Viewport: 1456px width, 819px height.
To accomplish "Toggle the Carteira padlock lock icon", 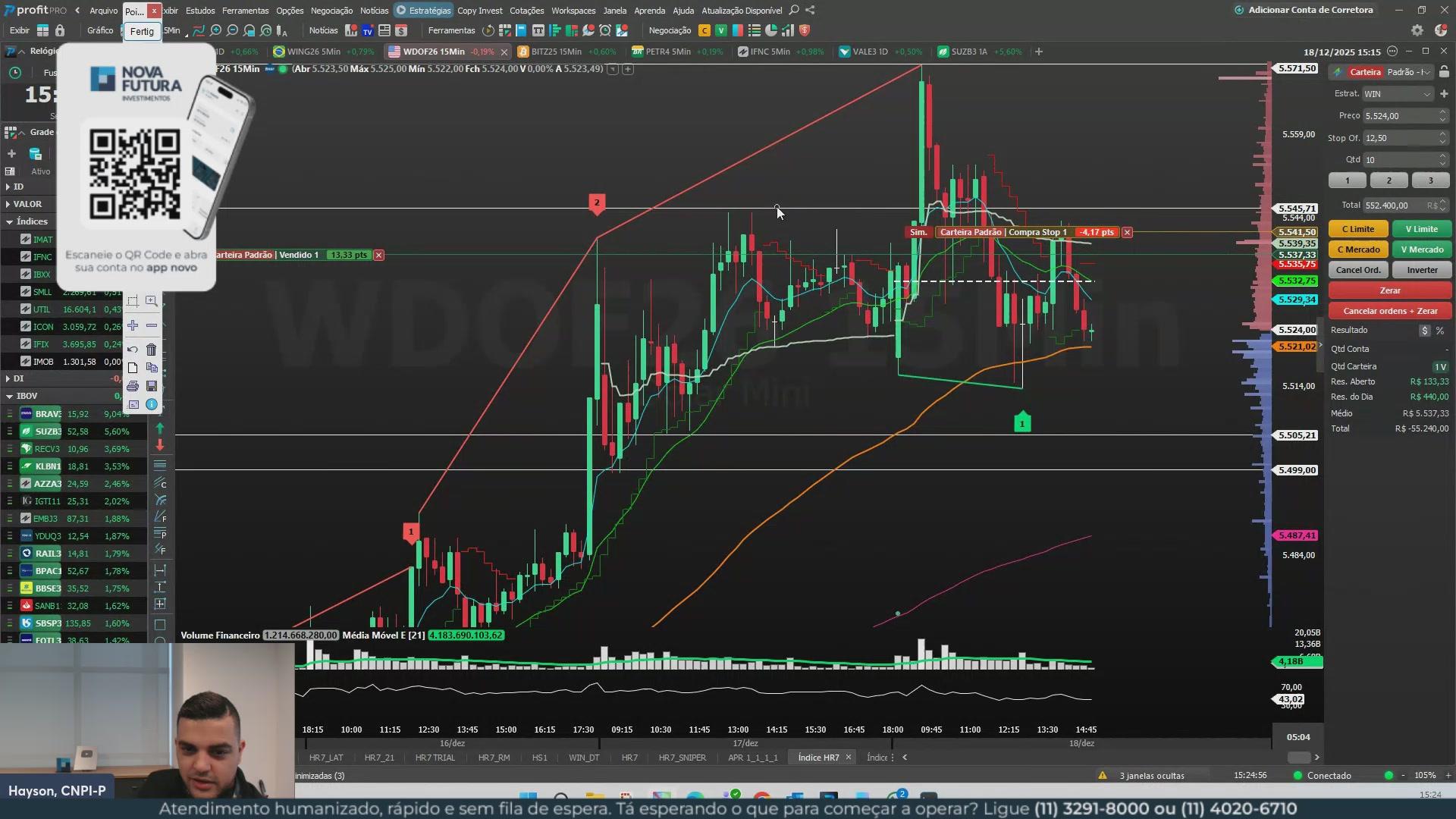I will point(1444,72).
